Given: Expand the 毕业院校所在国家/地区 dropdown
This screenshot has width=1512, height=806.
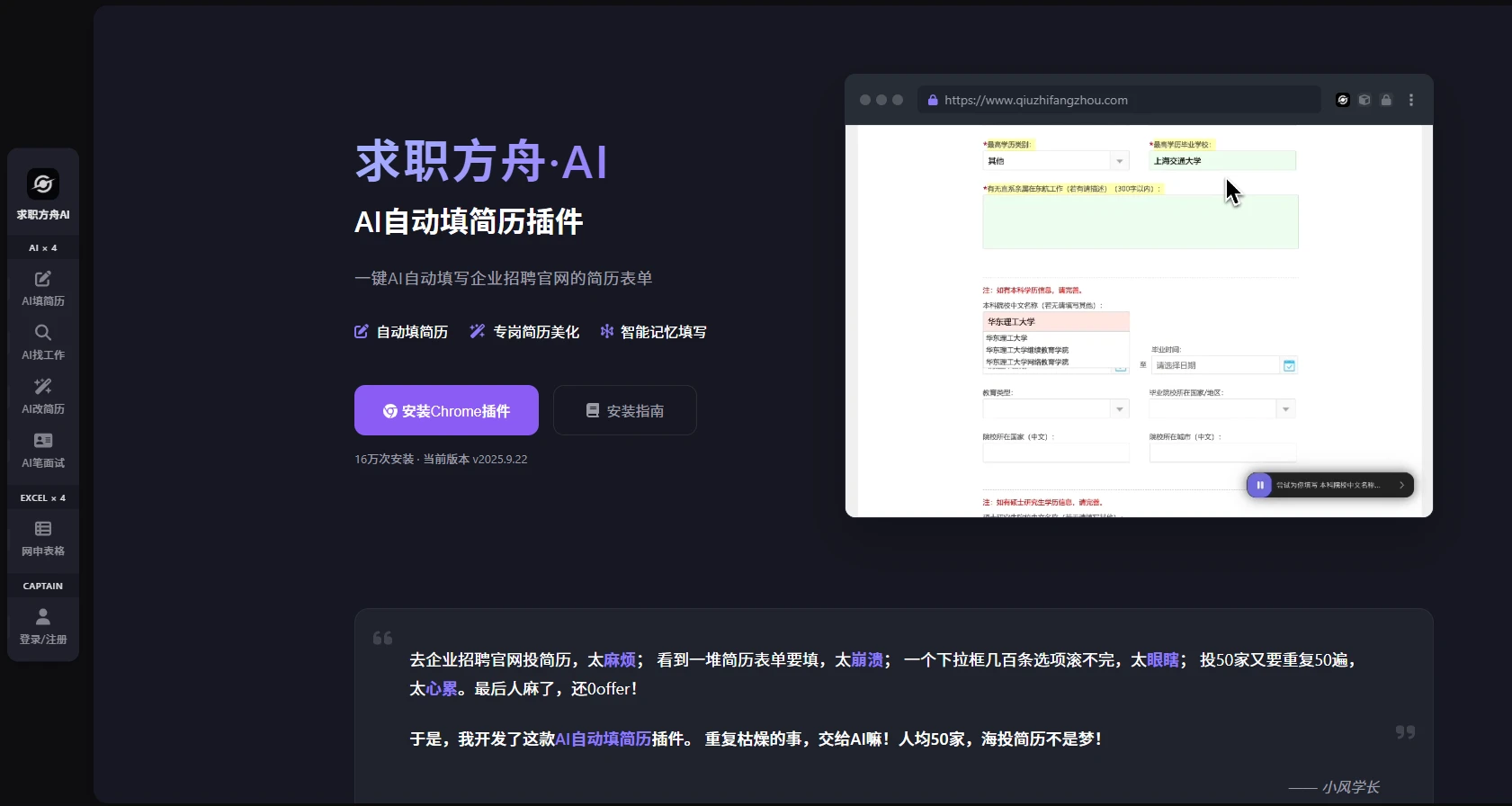Looking at the screenshot, I should (1285, 409).
